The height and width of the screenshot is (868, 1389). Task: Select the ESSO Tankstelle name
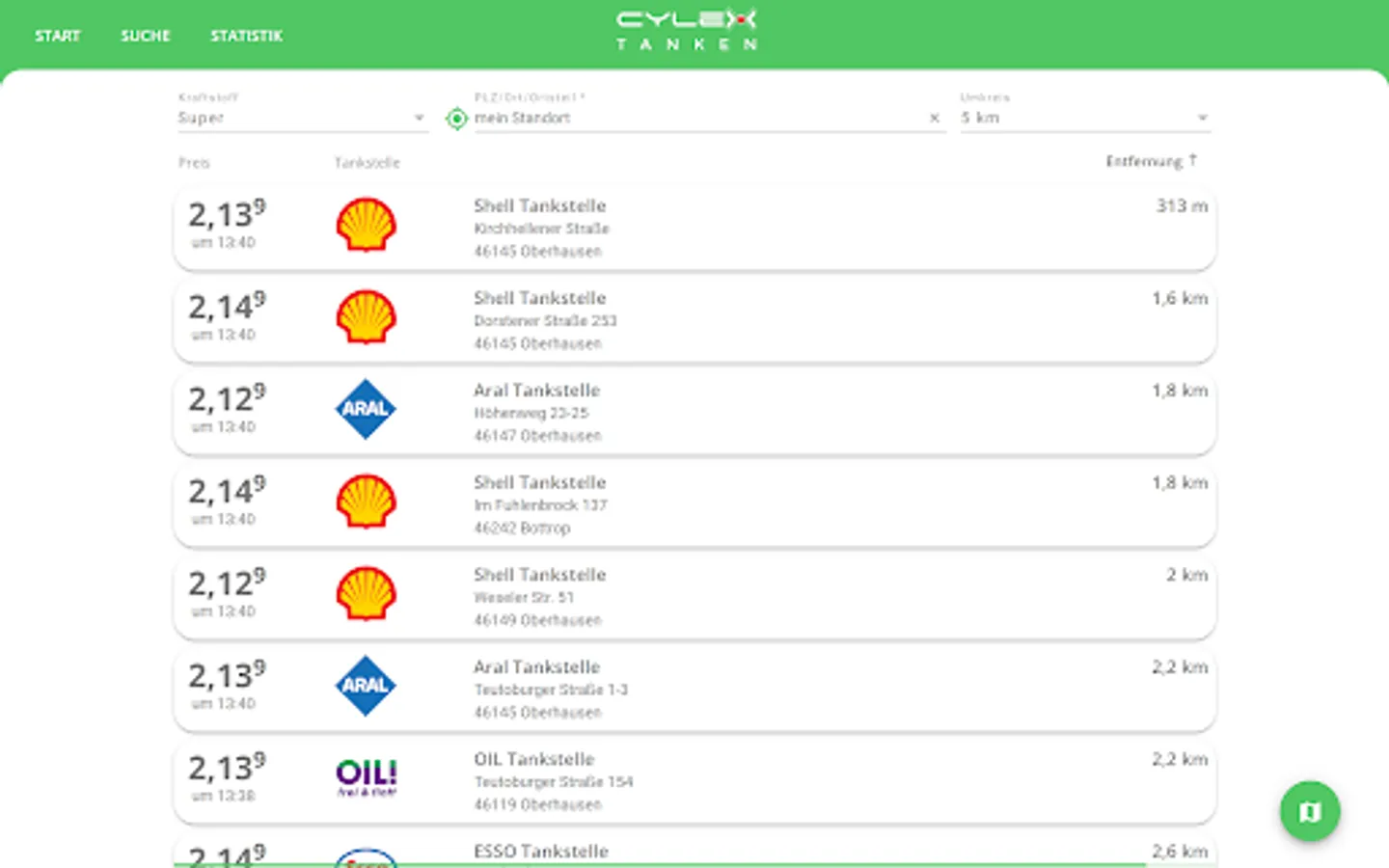(541, 852)
